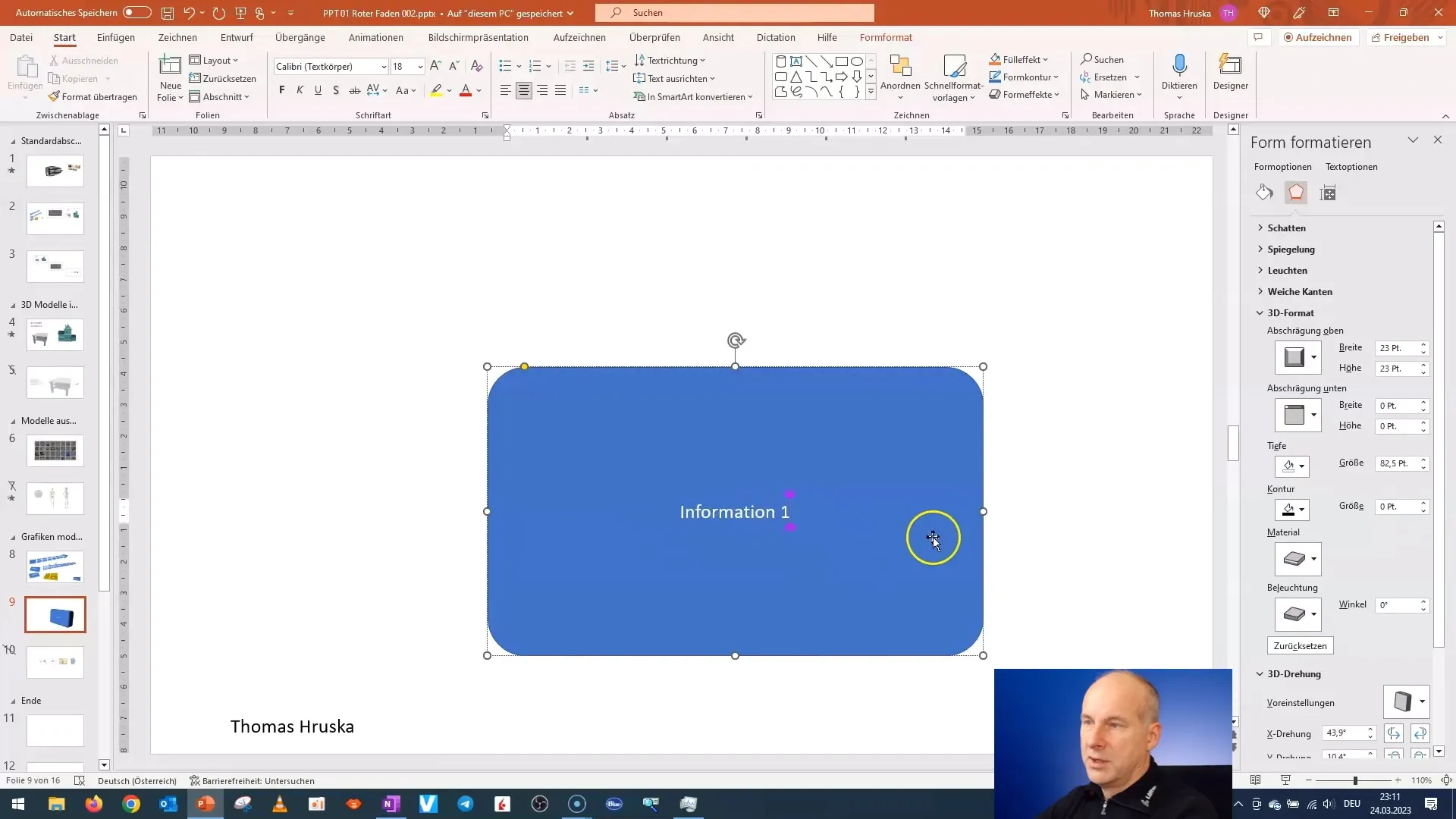Click Format übertragen button
1456x819 pixels.
tap(93, 97)
